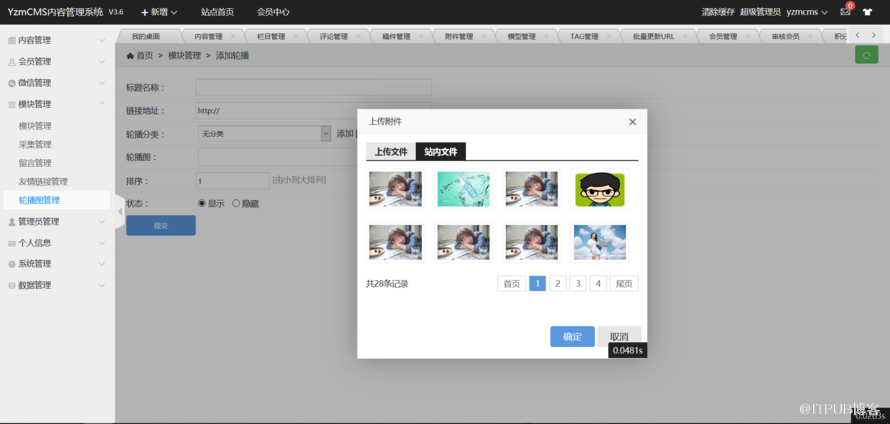Go to pagination page 4
This screenshot has height=424, width=890.
[x=598, y=284]
